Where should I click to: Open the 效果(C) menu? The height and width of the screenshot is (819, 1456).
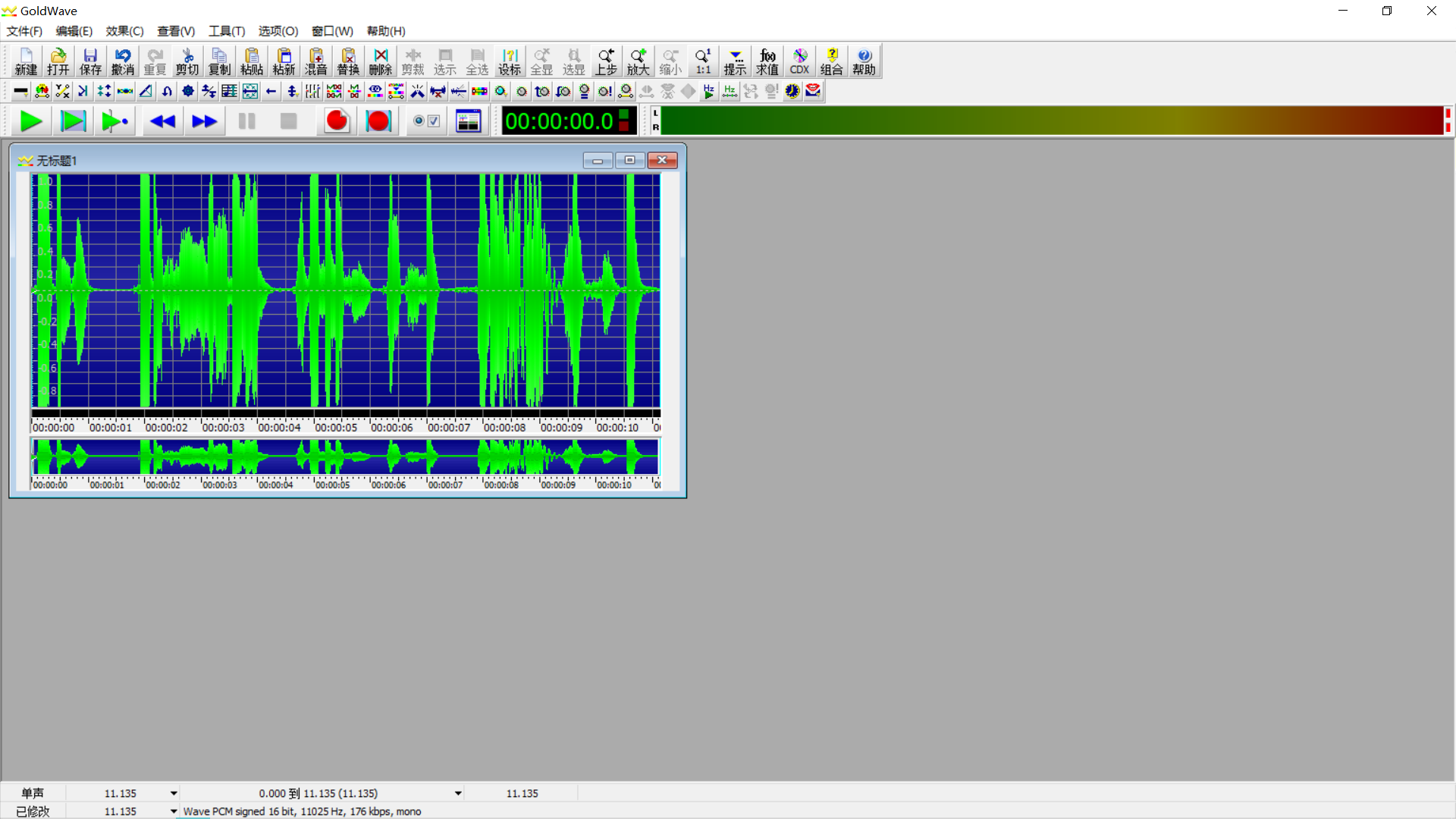124,31
